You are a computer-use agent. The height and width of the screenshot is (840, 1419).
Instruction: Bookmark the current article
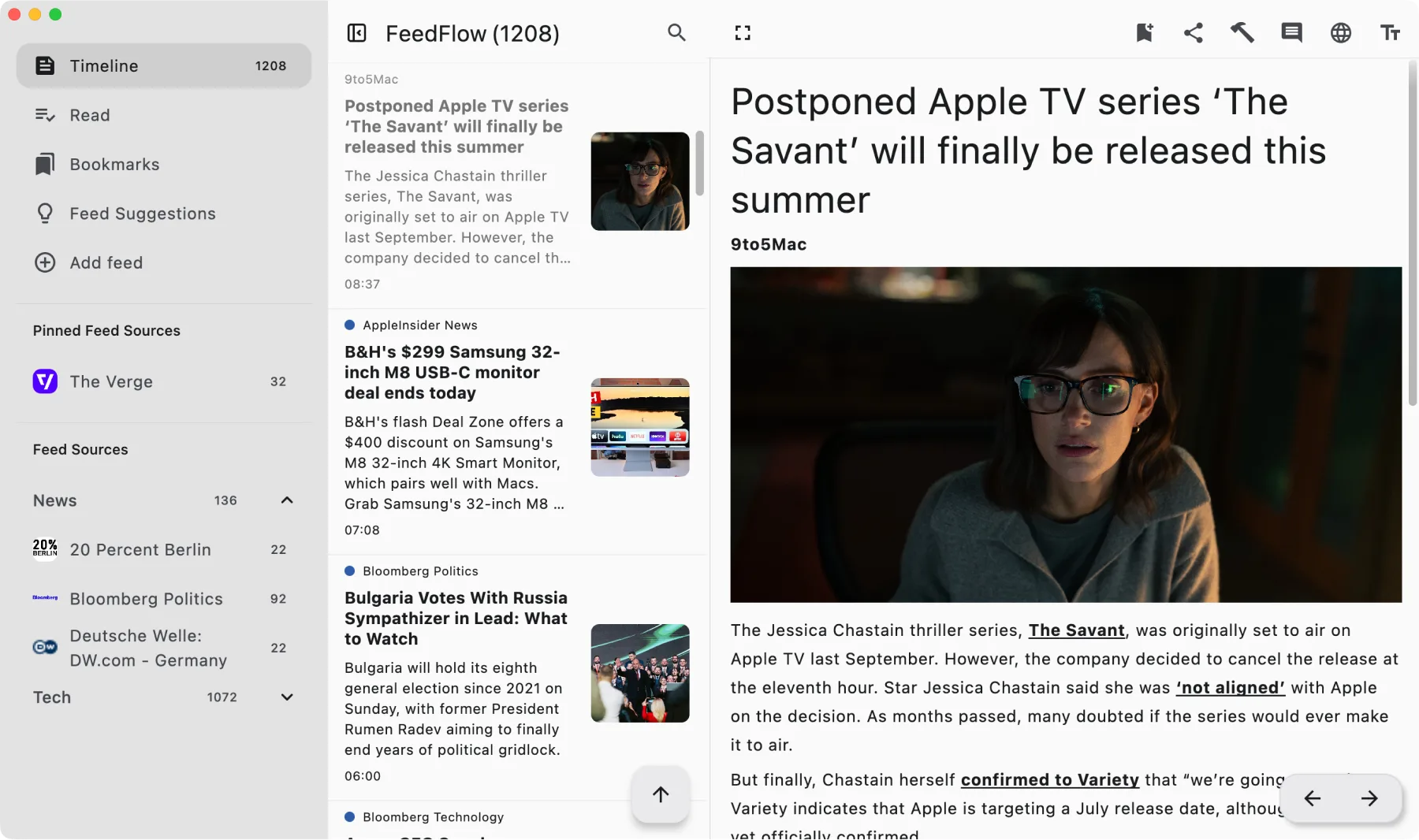[x=1145, y=32]
